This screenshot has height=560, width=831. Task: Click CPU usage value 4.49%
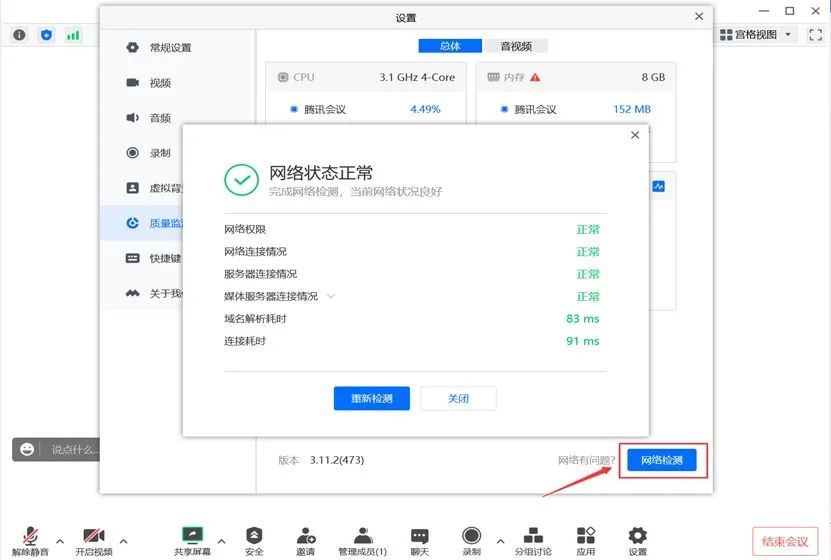point(425,109)
